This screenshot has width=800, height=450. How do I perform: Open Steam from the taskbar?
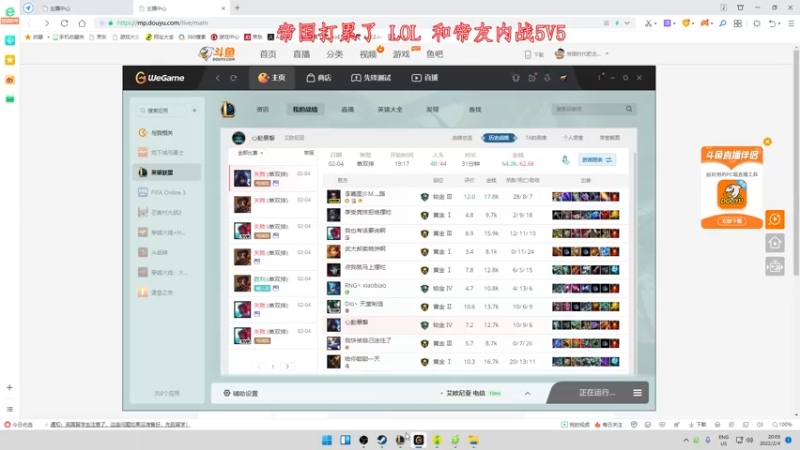pos(382,440)
